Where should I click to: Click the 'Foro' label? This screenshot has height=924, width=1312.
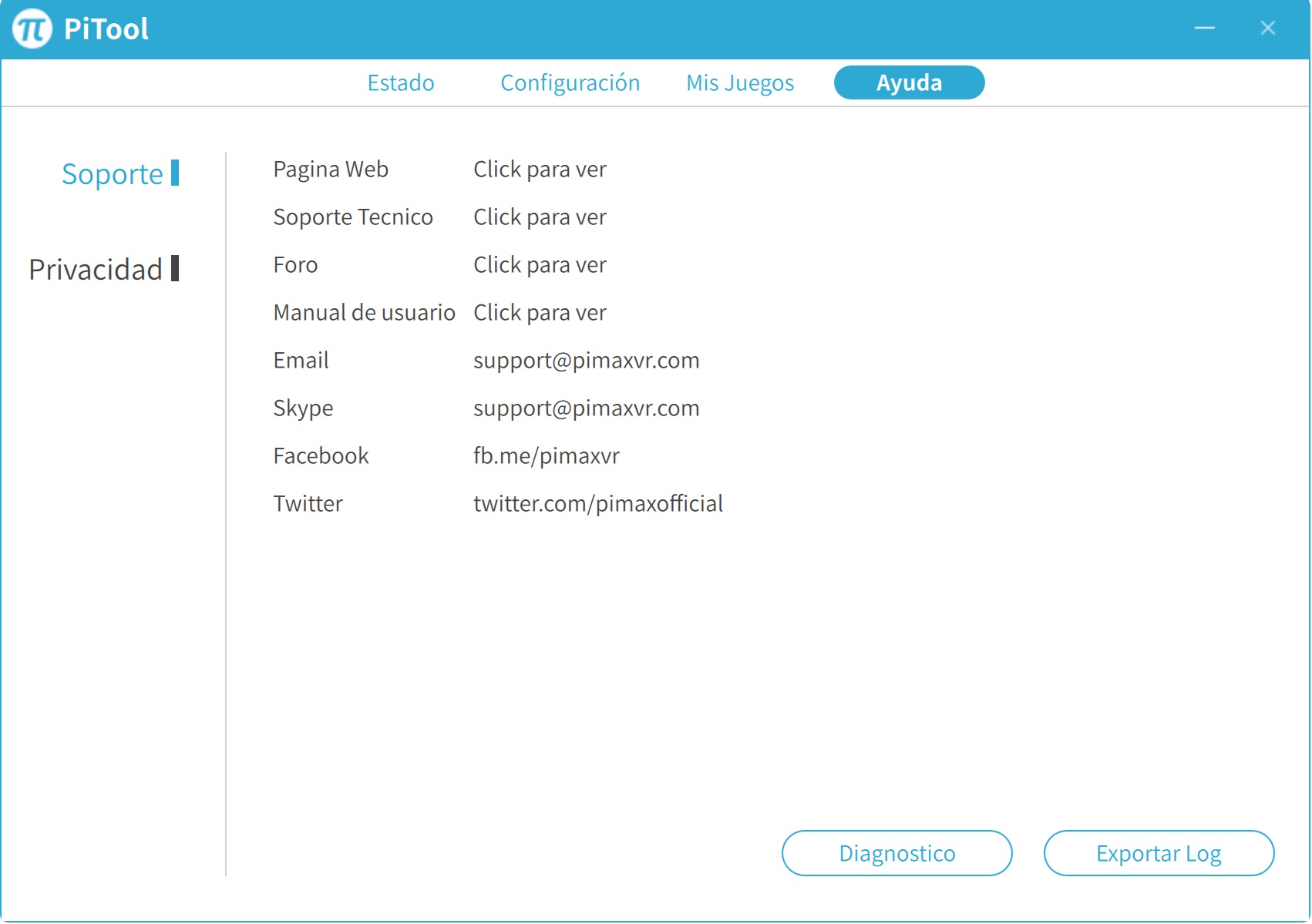(x=295, y=265)
